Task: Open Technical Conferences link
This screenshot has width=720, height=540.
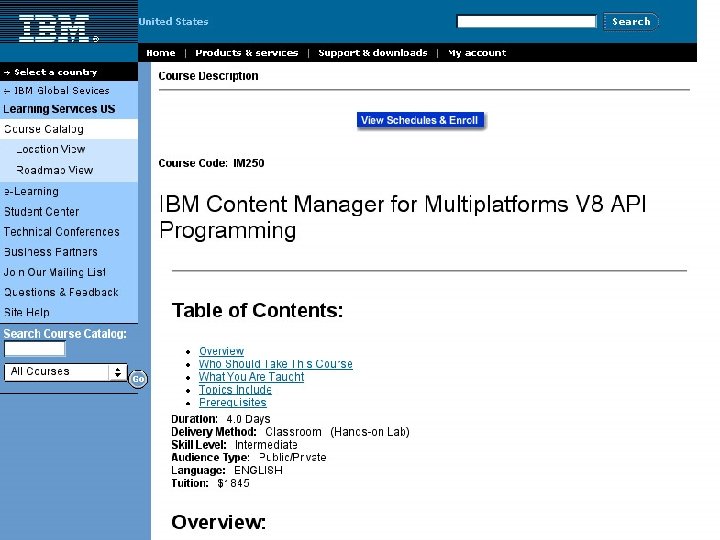Action: pyautogui.click(x=62, y=232)
